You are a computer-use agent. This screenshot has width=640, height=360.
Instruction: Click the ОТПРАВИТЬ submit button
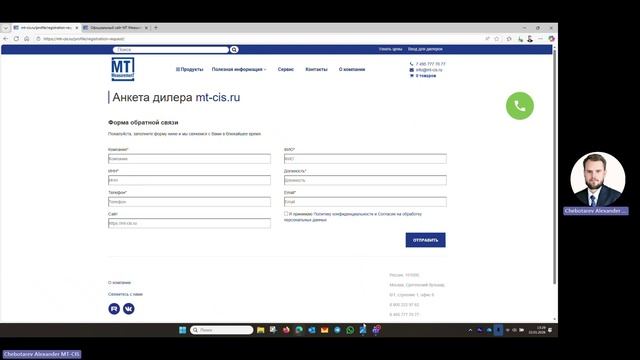[425, 240]
